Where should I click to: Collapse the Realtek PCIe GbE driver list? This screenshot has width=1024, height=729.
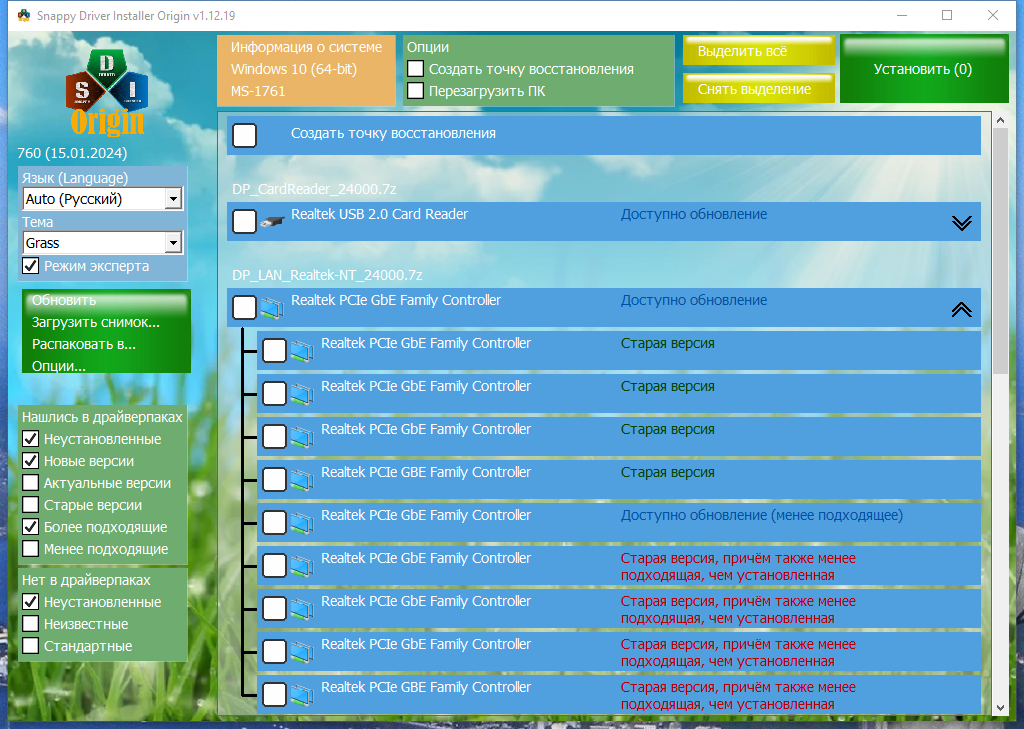[x=961, y=309]
